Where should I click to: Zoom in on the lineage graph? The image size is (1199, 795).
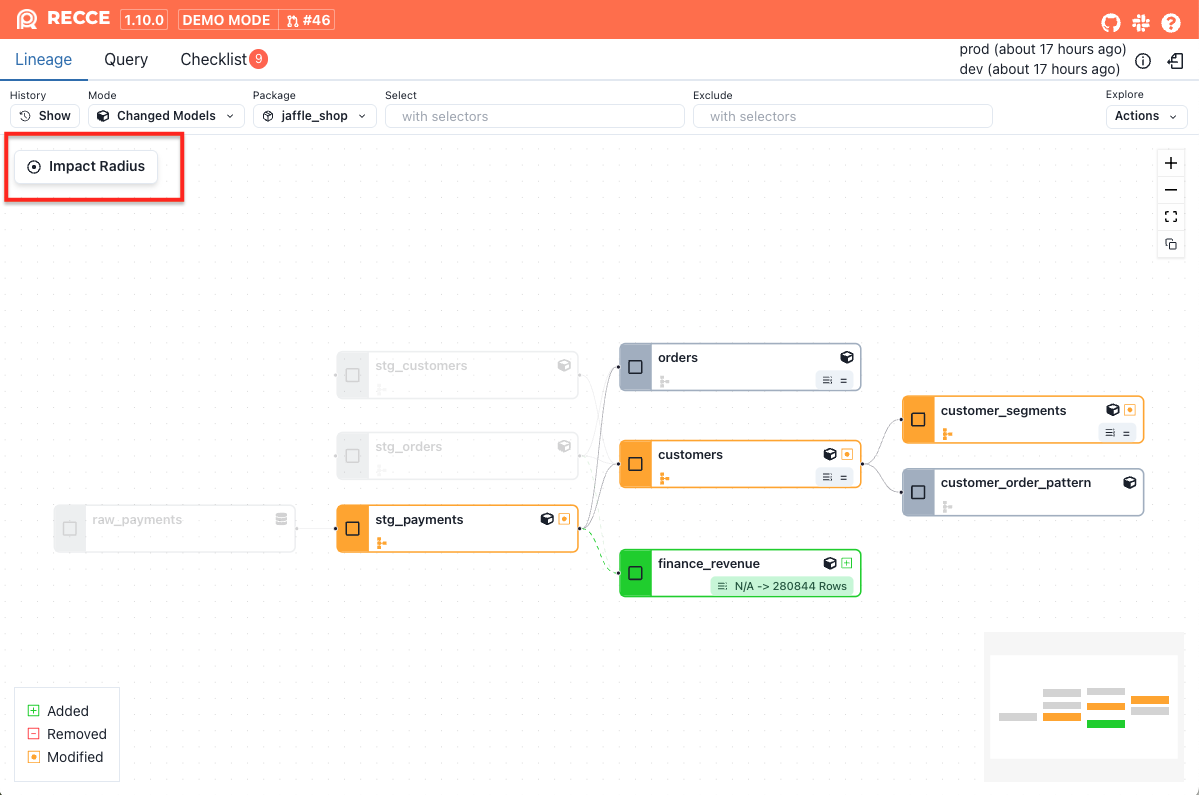[1171, 163]
